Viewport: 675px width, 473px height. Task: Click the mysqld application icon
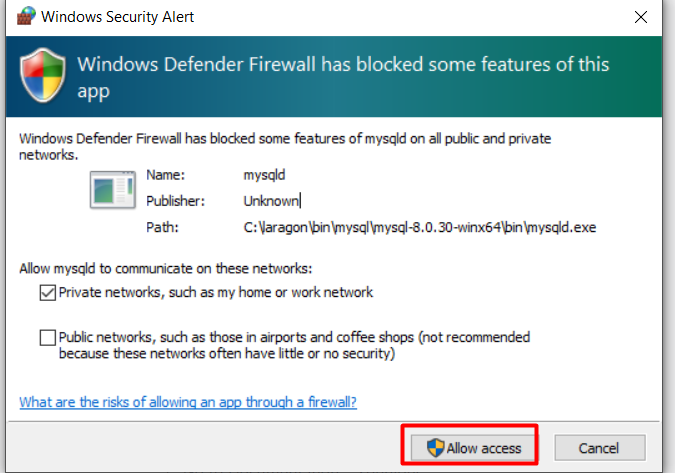[113, 190]
